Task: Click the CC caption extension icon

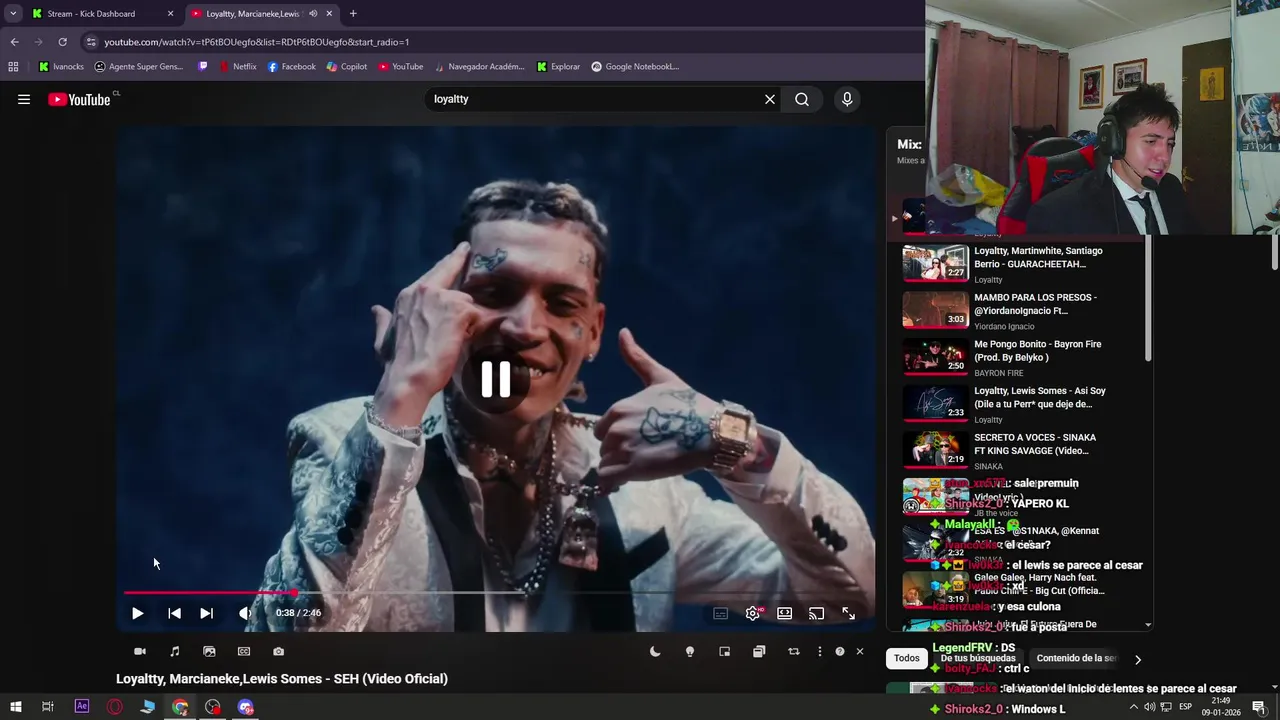Action: tap(244, 651)
